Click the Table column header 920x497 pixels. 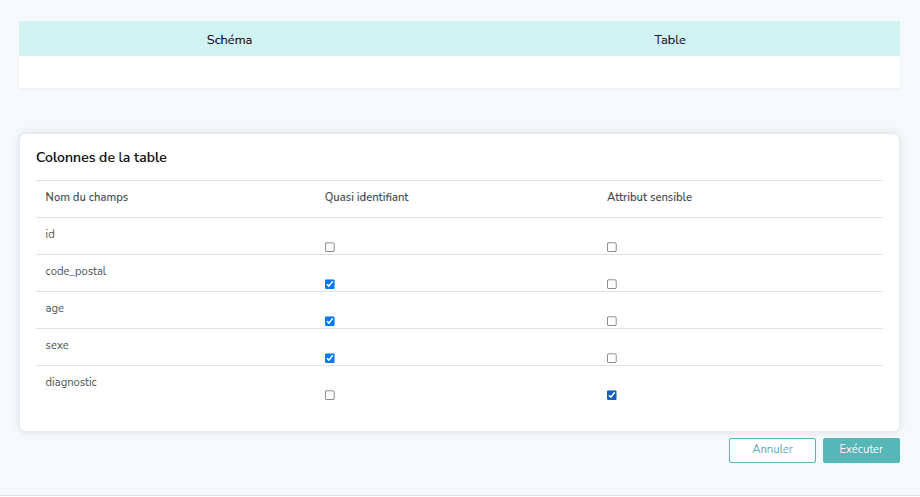[669, 40]
